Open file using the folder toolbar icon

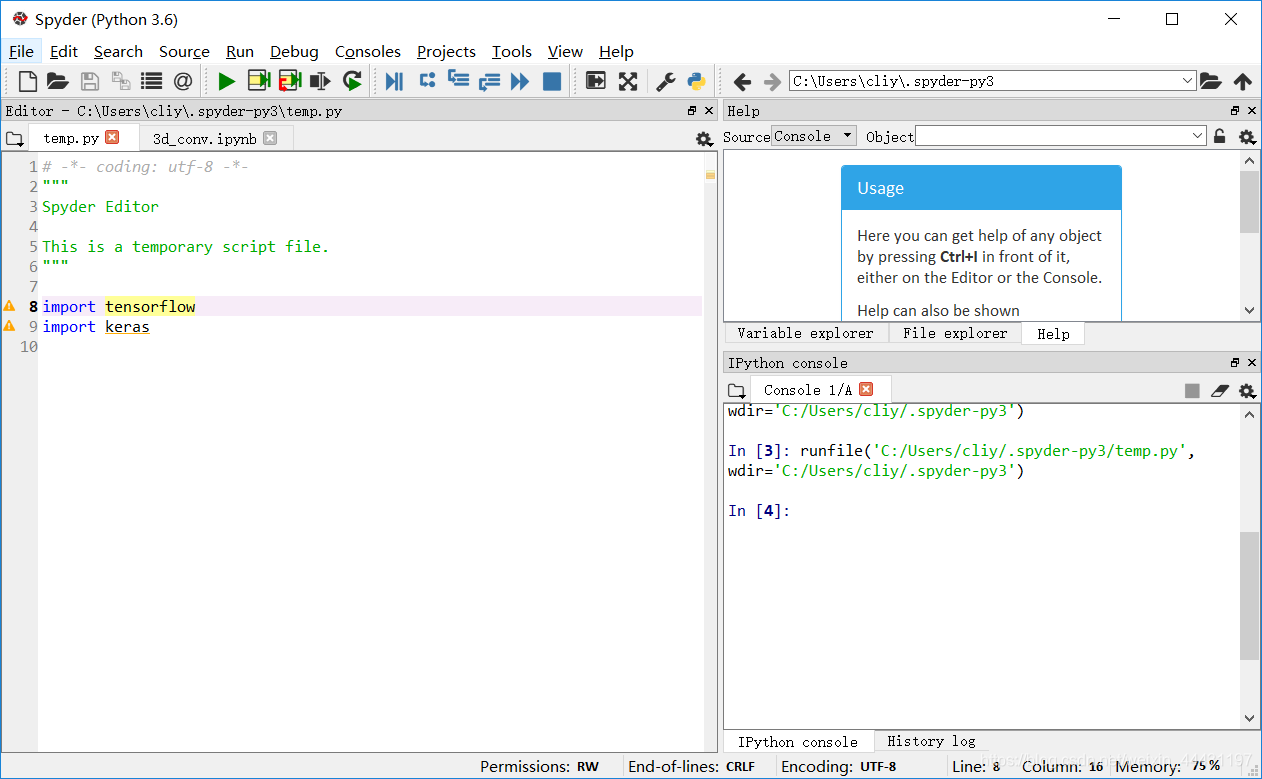pos(58,81)
